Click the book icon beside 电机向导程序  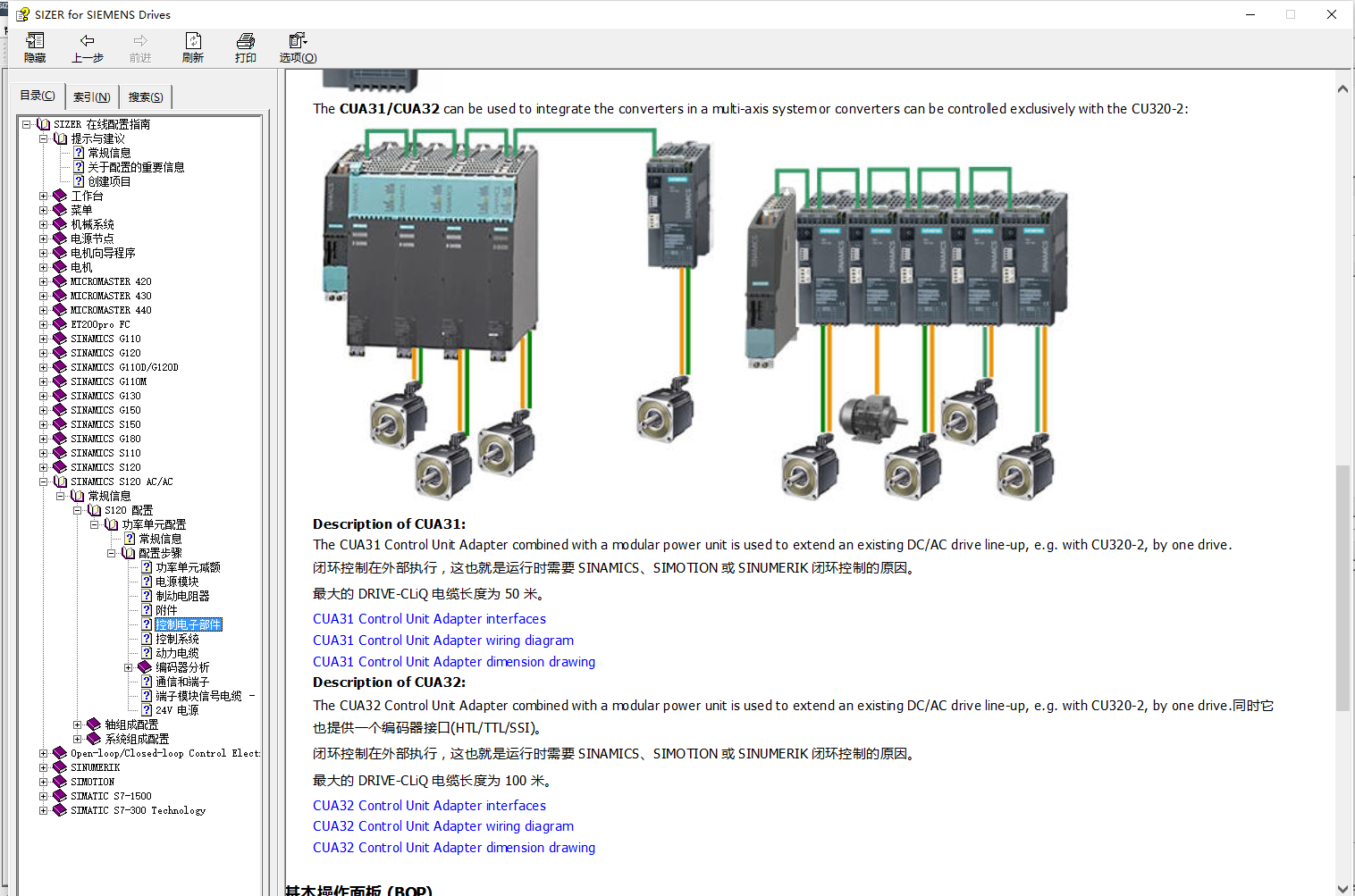point(60,253)
